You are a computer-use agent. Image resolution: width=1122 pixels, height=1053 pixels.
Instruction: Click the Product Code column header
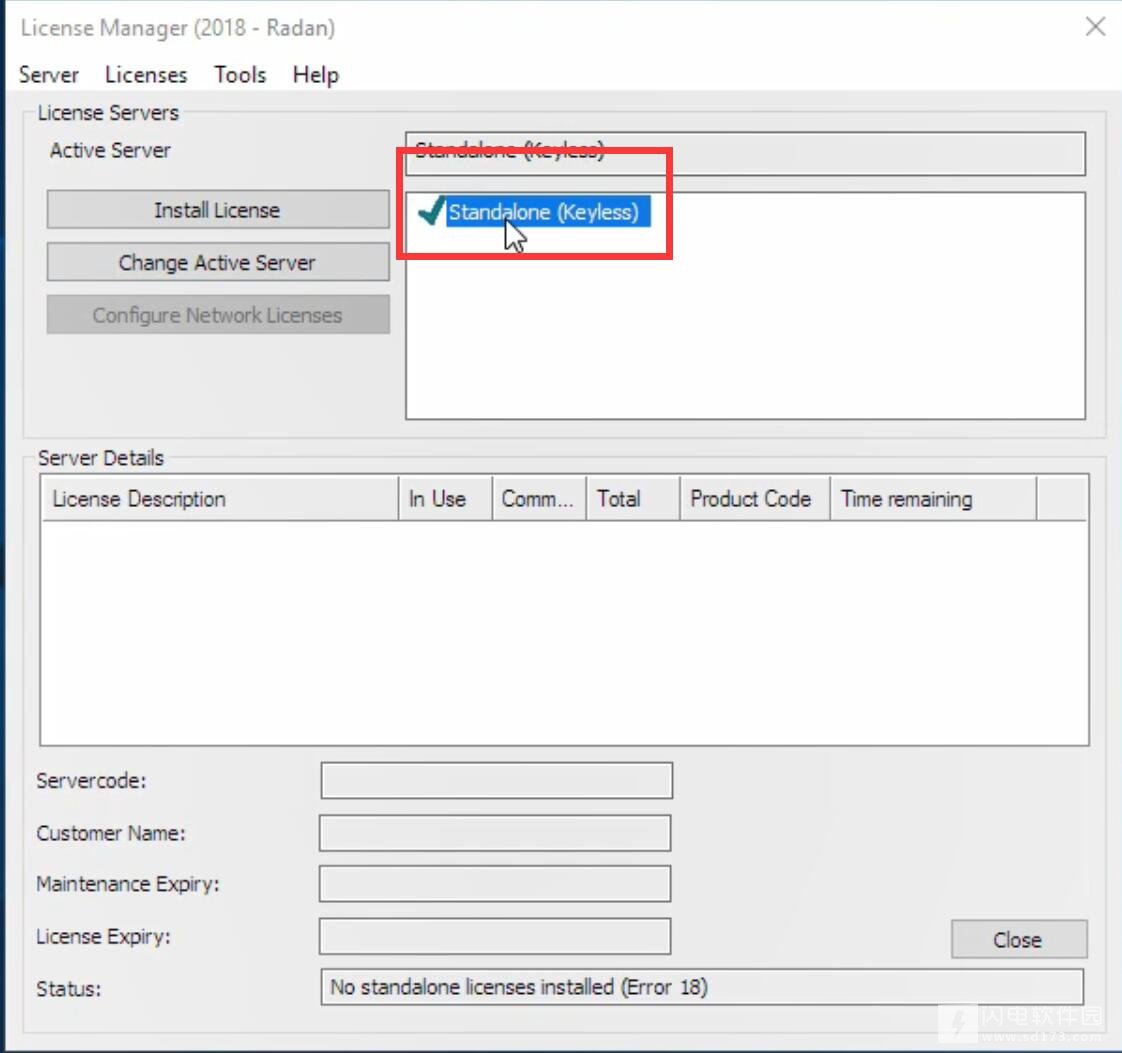pyautogui.click(x=754, y=499)
